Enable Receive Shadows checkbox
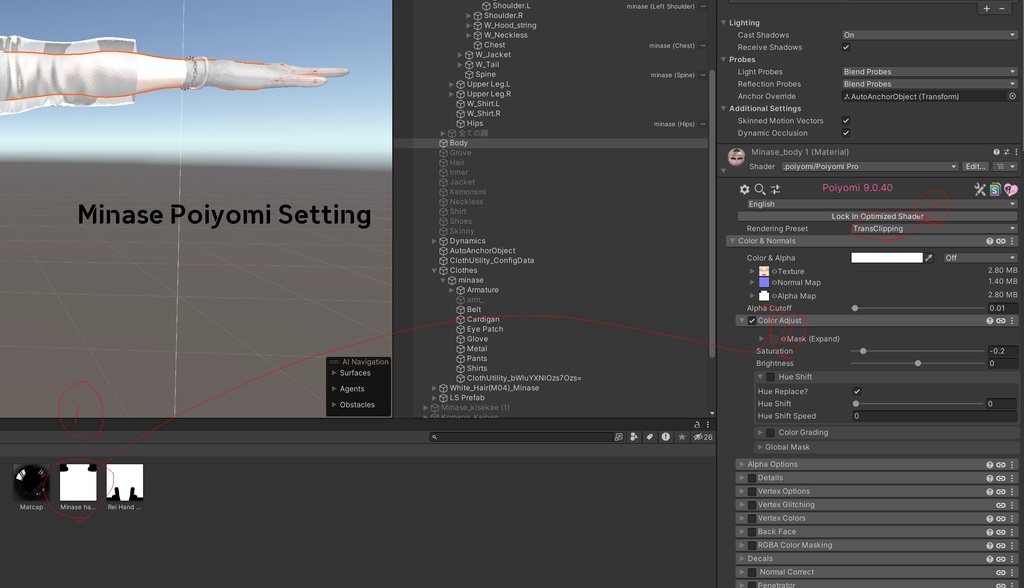Viewport: 1024px width, 588px height. (x=845, y=47)
